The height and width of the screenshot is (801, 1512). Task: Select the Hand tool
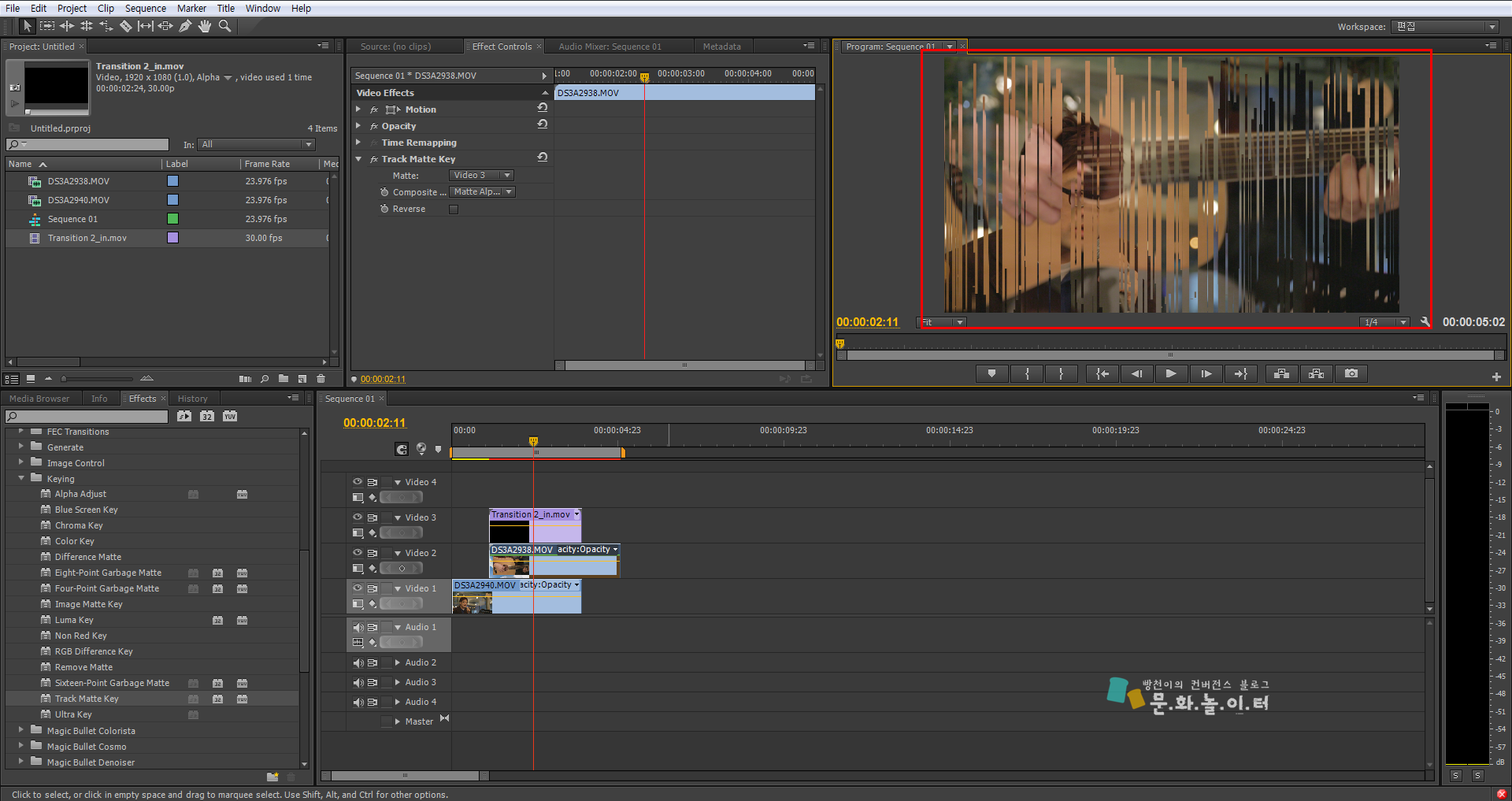205,26
